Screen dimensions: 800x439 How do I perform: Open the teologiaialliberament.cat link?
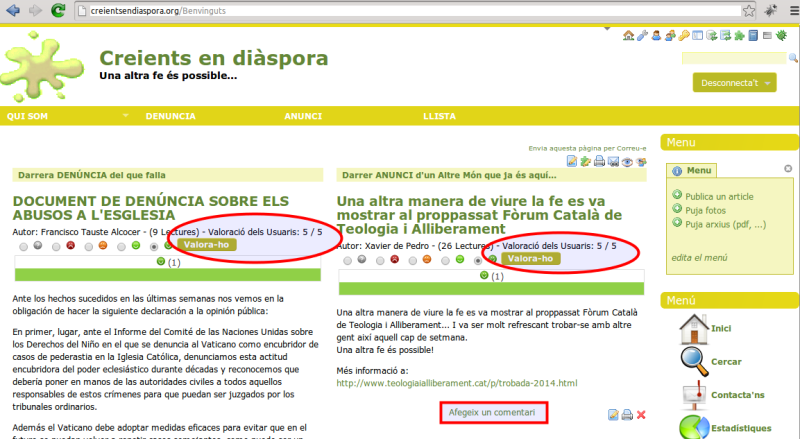(456, 383)
